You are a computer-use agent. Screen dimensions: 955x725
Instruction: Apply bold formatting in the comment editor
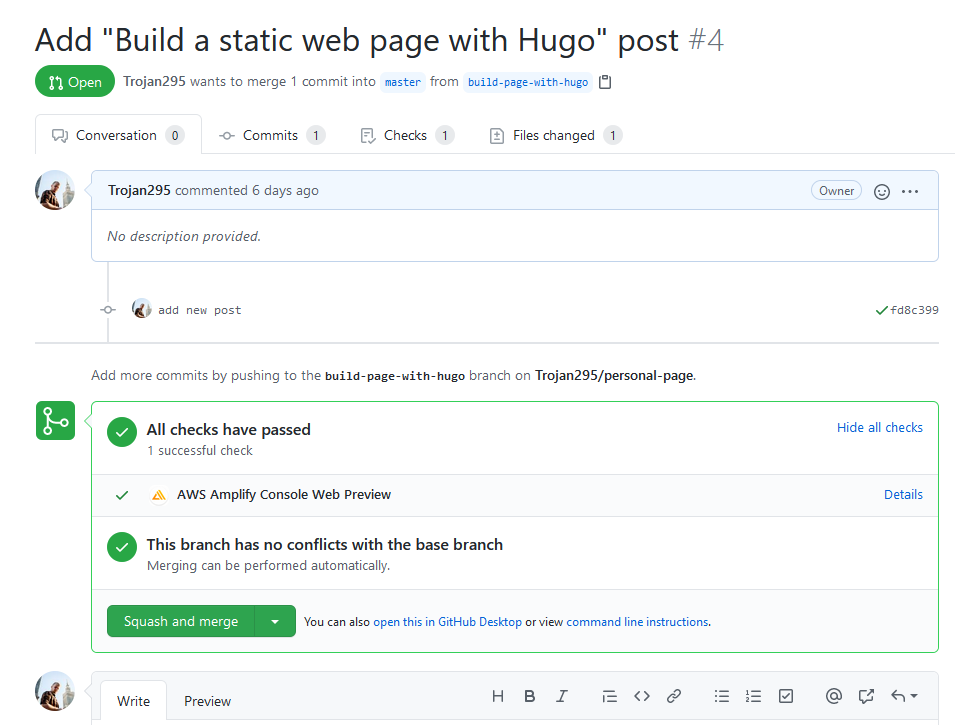[x=530, y=696]
